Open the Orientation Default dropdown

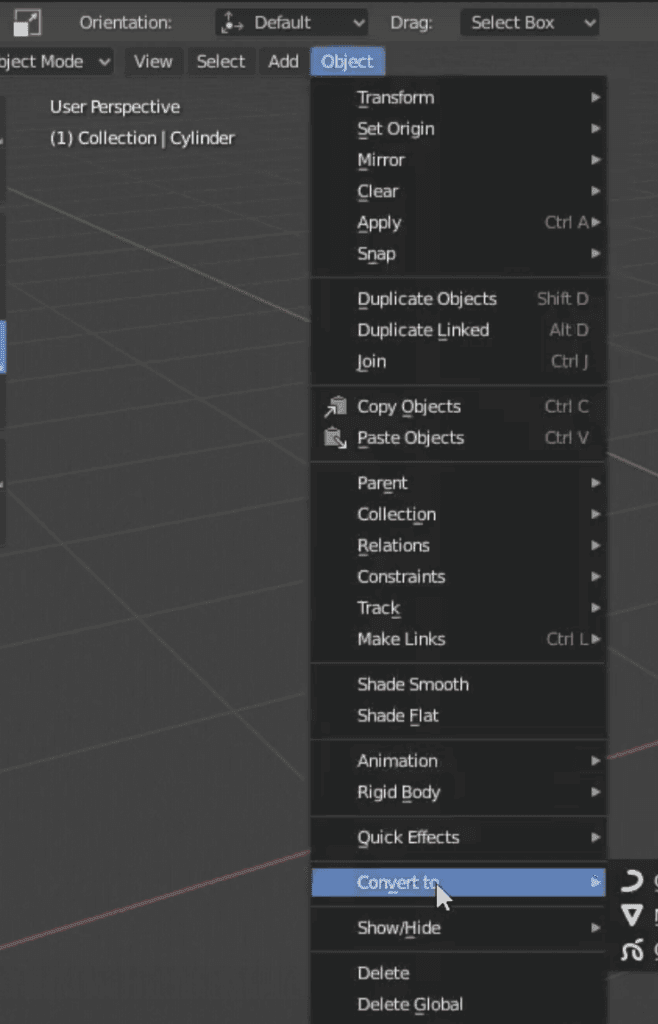(291, 23)
